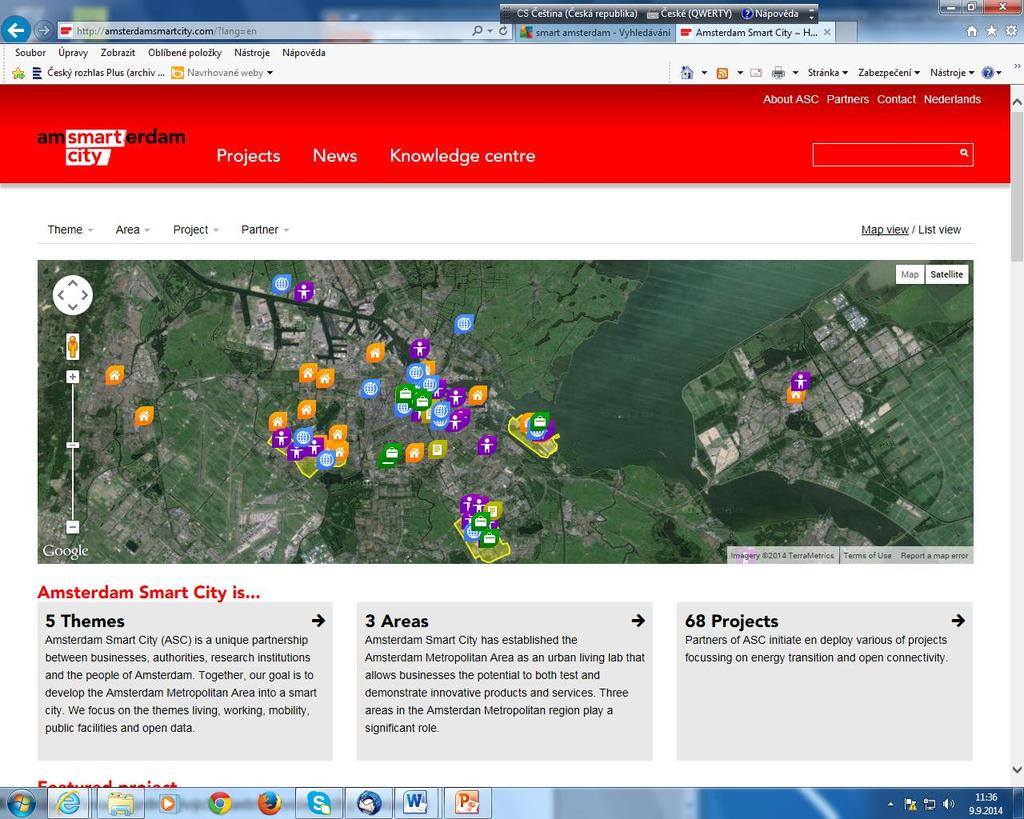Image resolution: width=1024 pixels, height=819 pixels.
Task: Open Skype from the taskbar
Action: [319, 803]
